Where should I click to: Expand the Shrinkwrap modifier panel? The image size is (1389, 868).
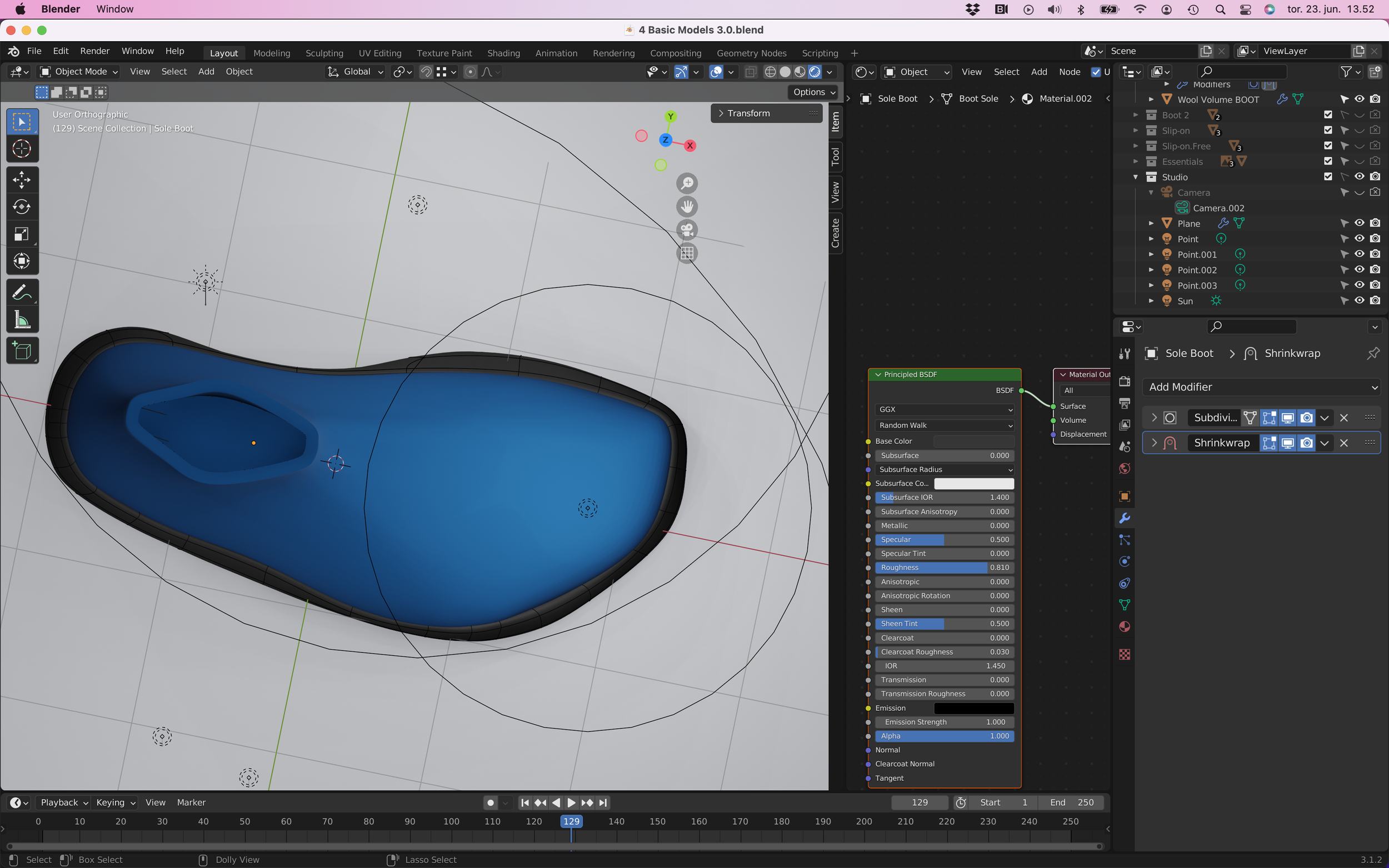click(x=1154, y=443)
